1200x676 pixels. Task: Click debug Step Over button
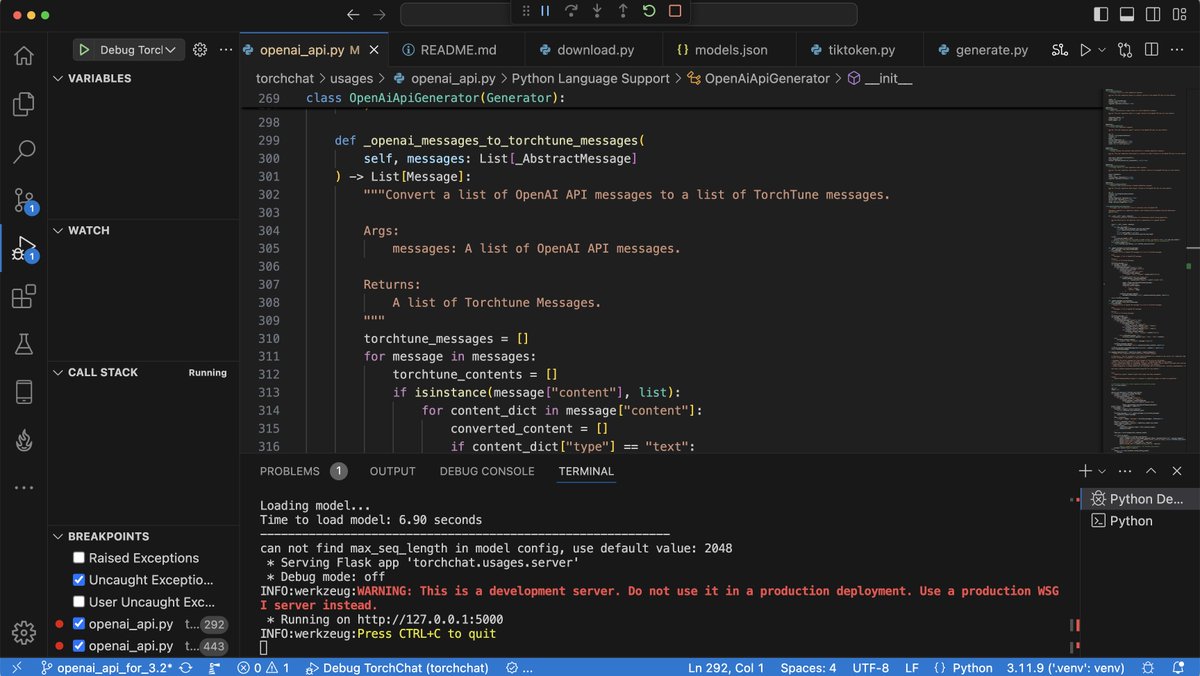coord(571,11)
